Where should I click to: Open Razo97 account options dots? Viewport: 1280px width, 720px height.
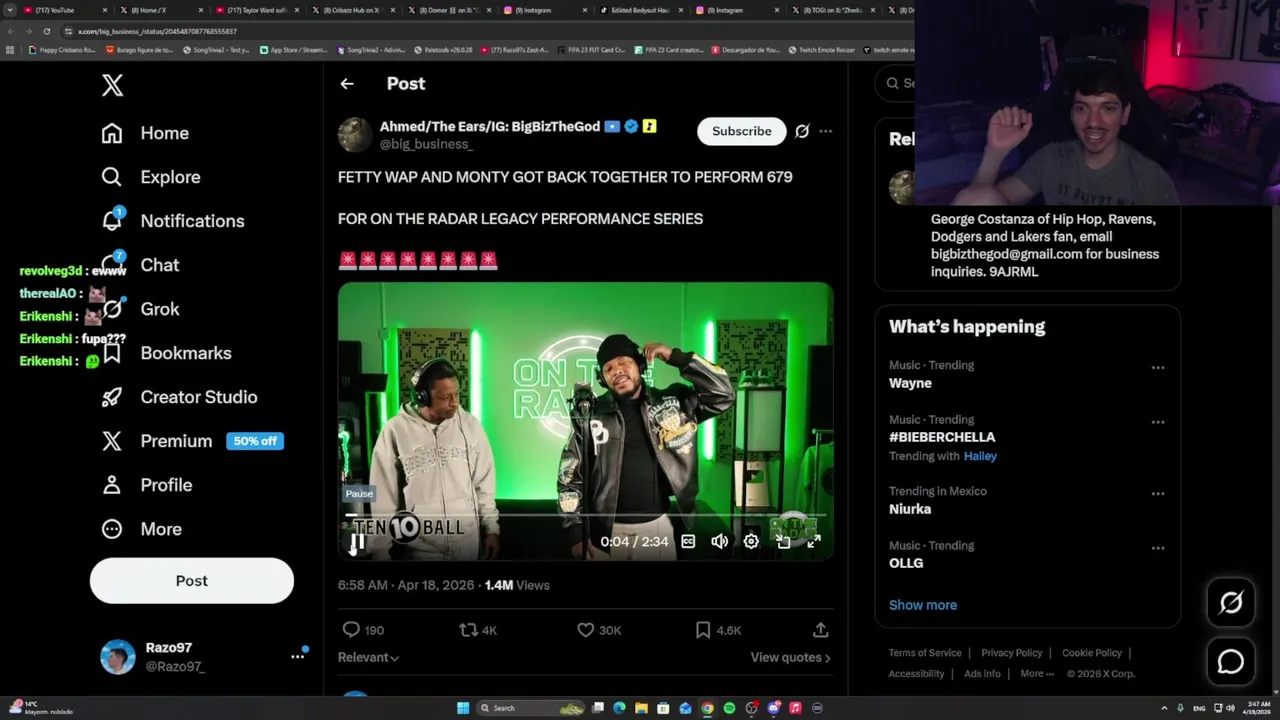pyautogui.click(x=297, y=657)
